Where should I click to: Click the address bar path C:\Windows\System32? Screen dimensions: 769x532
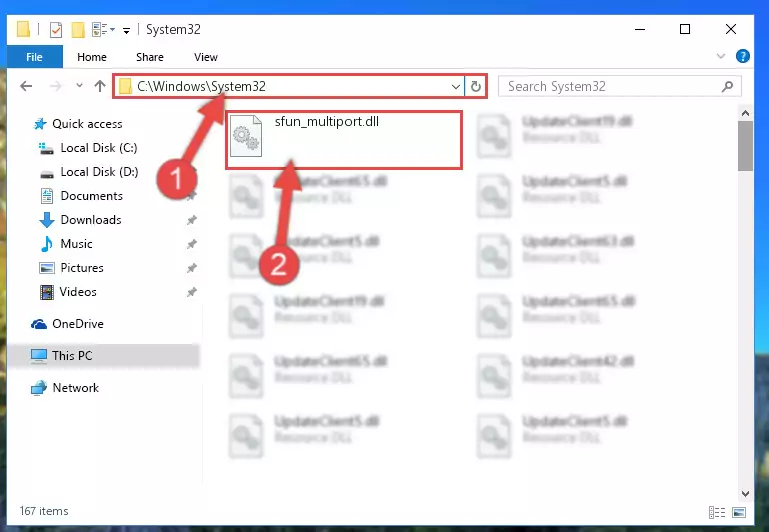[x=202, y=86]
